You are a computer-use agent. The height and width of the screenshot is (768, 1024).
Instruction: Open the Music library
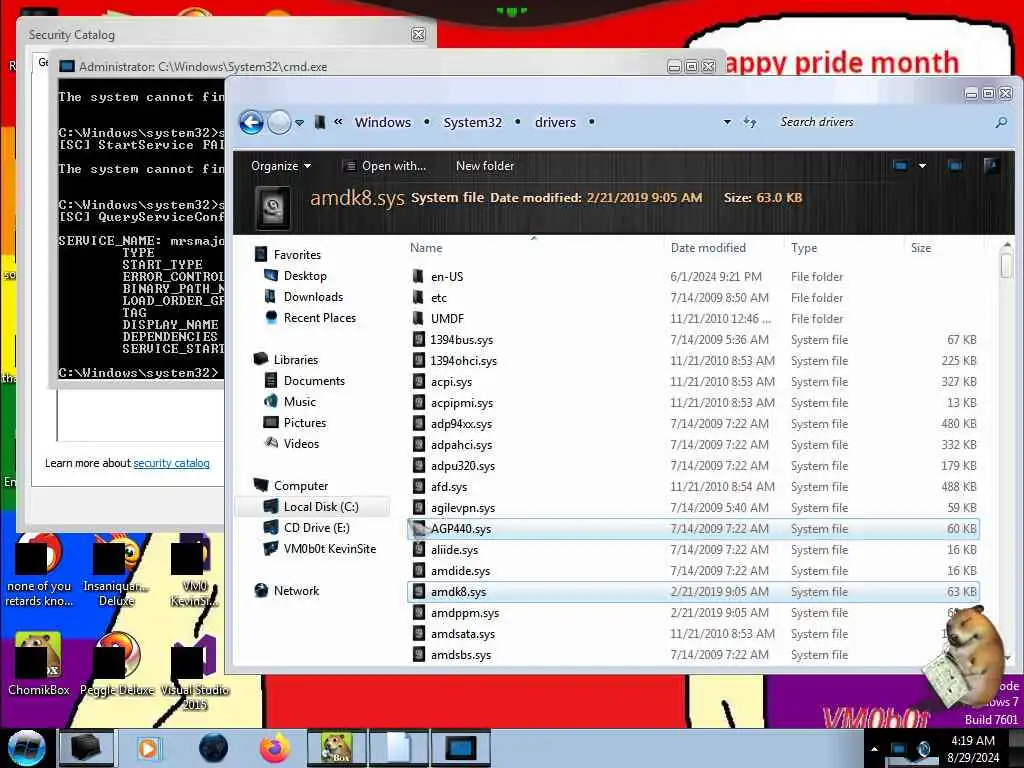point(300,402)
